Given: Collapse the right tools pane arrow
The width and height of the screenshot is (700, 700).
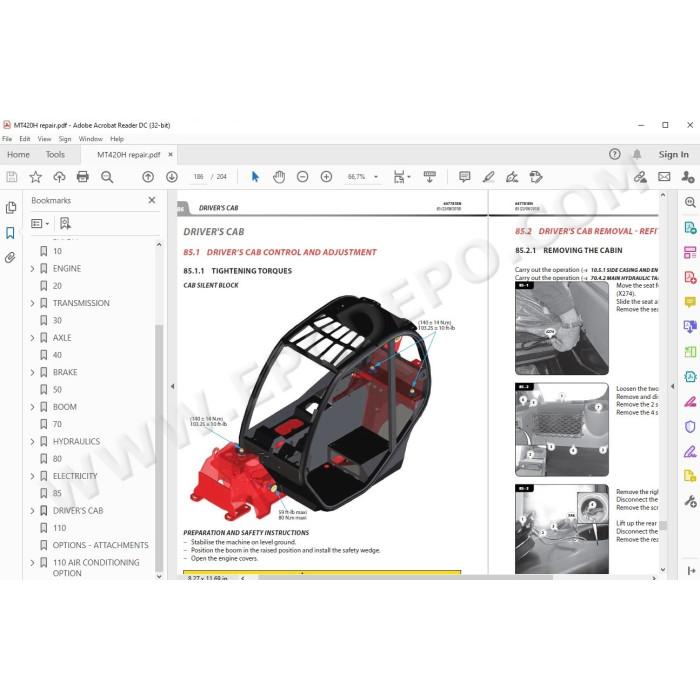Looking at the screenshot, I should [x=673, y=387].
